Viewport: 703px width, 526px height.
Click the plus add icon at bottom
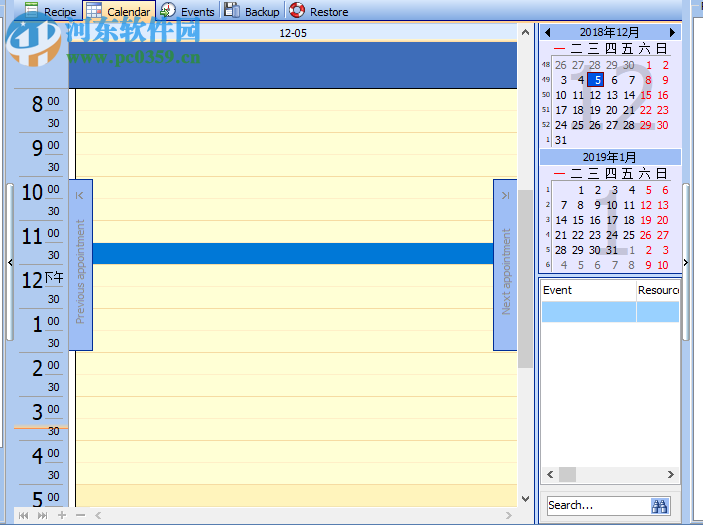(62, 515)
